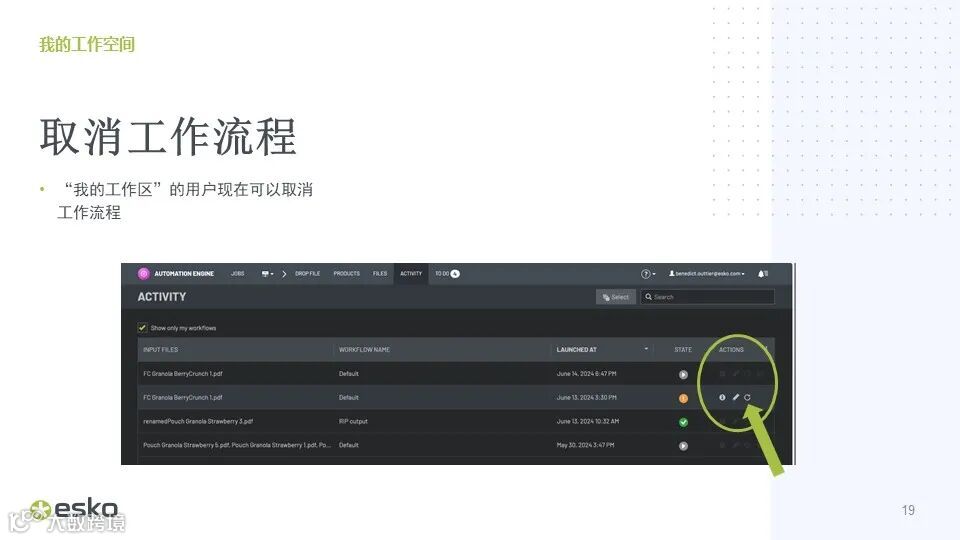
Task: Open the benedict user account dropdown
Action: tap(707, 274)
